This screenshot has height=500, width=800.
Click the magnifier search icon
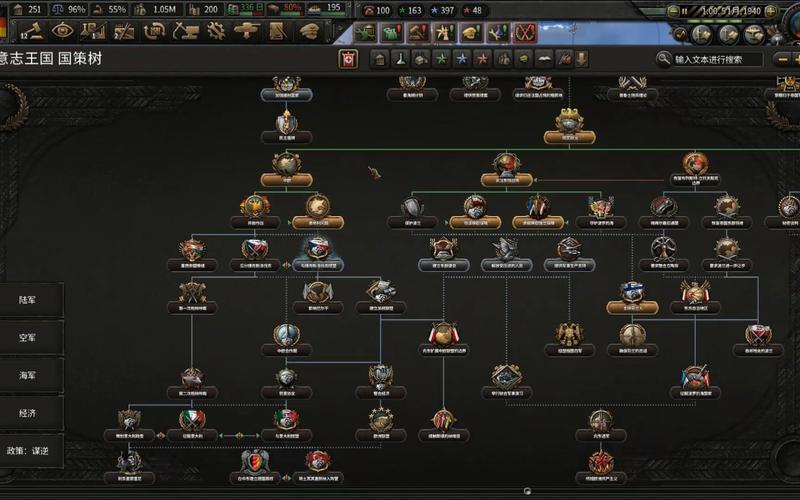(663, 59)
